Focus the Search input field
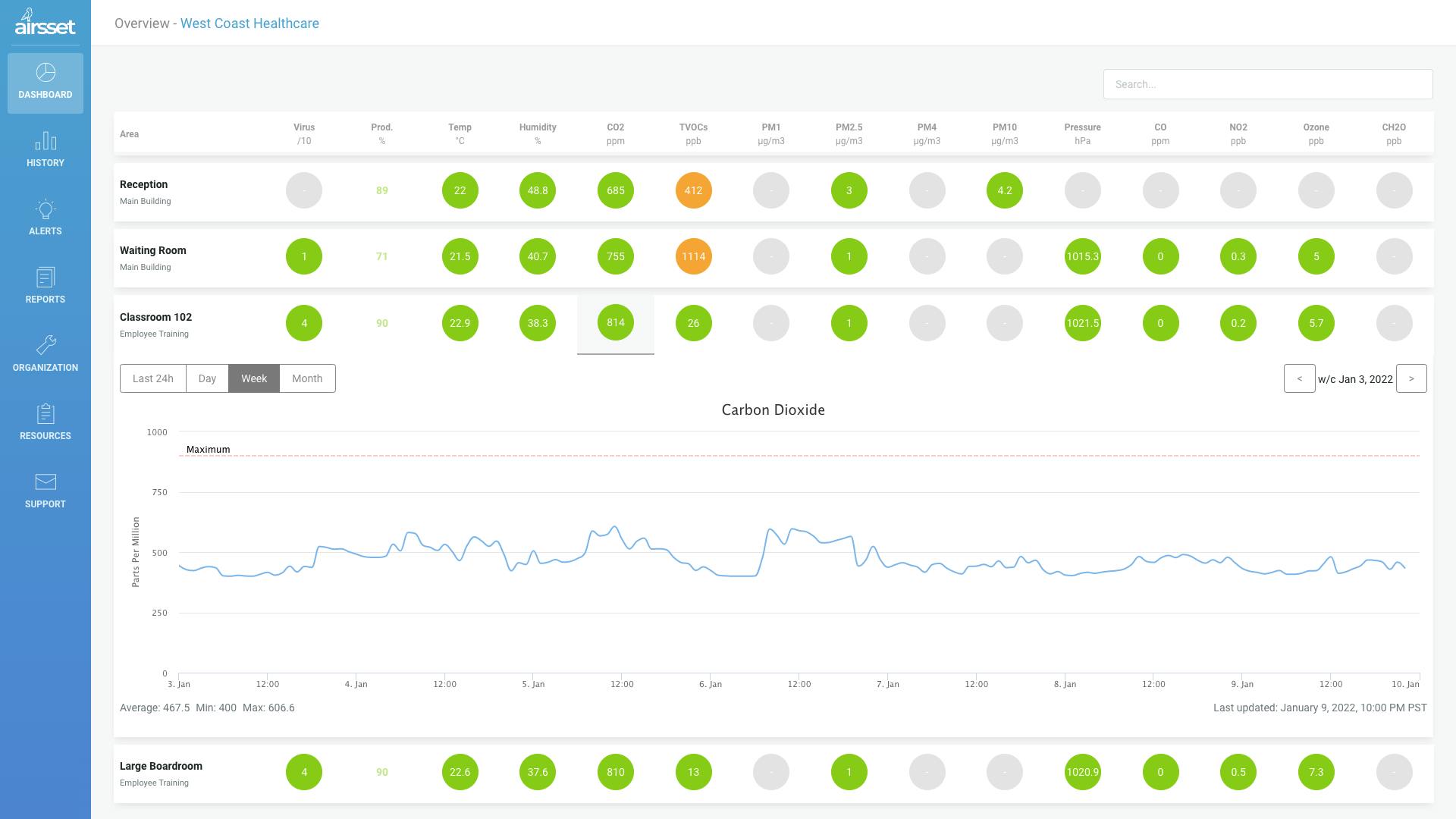Viewport: 1456px width, 819px height. (1268, 84)
